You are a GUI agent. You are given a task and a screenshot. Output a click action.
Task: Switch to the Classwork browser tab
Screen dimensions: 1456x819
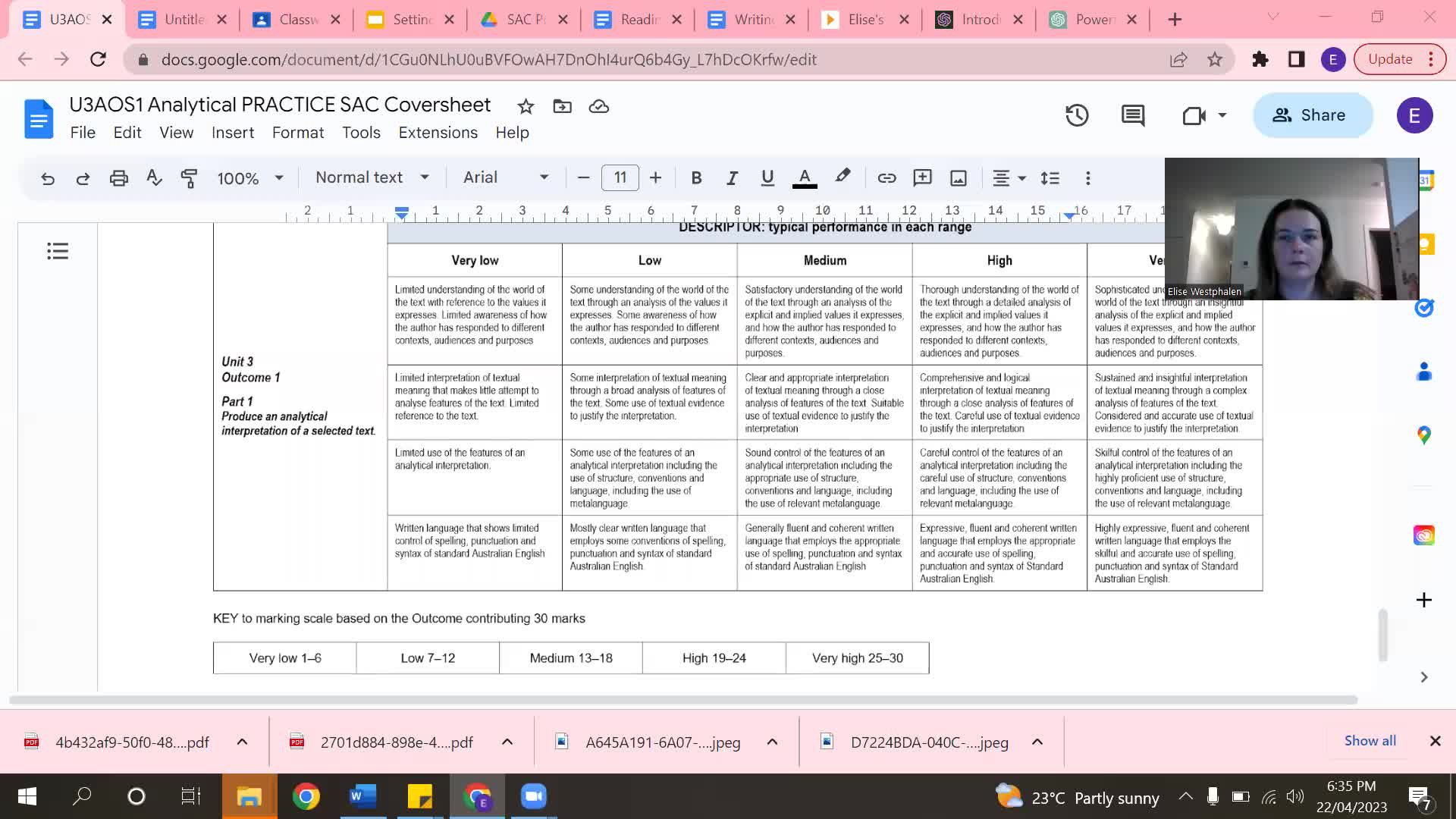tap(297, 20)
